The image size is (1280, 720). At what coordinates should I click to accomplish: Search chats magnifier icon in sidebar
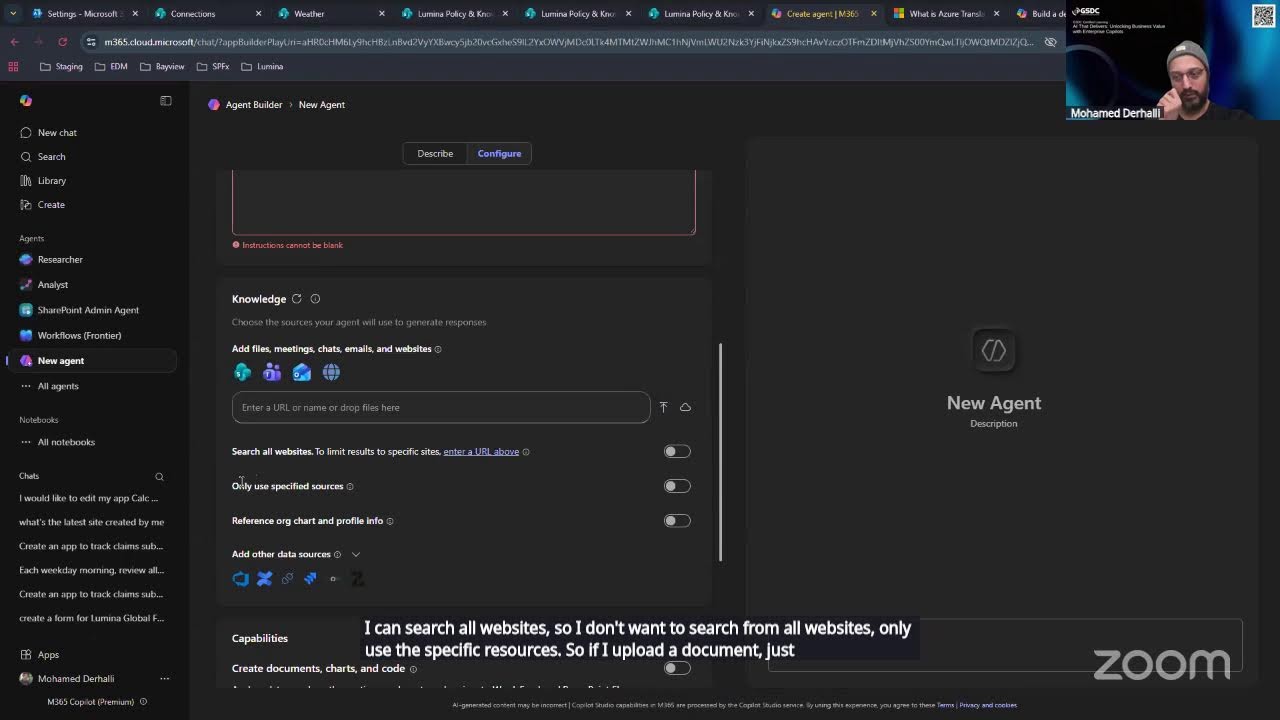159,477
